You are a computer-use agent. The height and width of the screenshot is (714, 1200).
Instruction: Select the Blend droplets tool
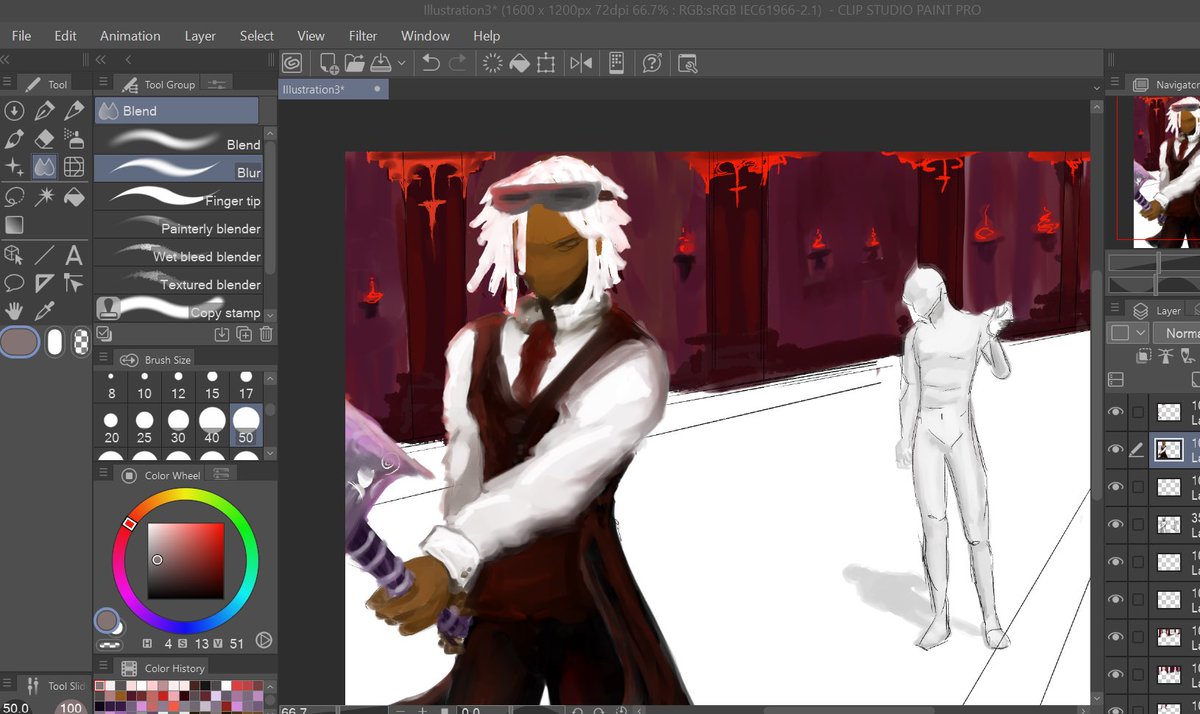(x=44, y=167)
